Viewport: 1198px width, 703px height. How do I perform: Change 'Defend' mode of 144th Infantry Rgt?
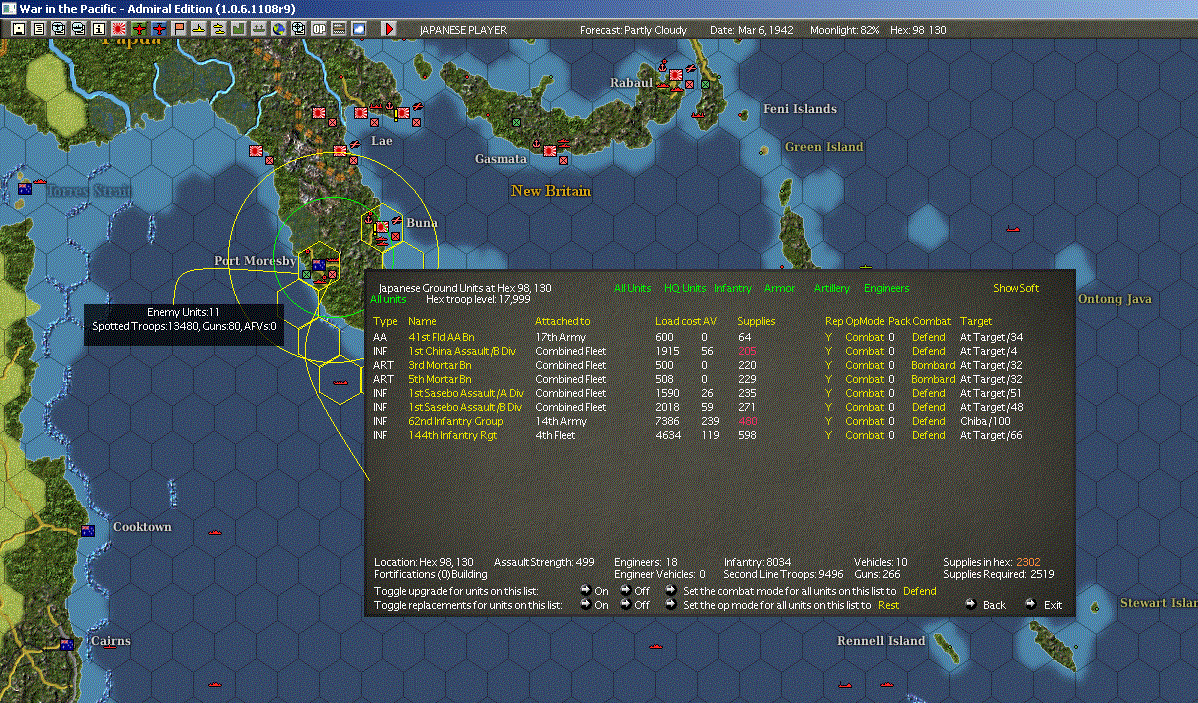928,435
